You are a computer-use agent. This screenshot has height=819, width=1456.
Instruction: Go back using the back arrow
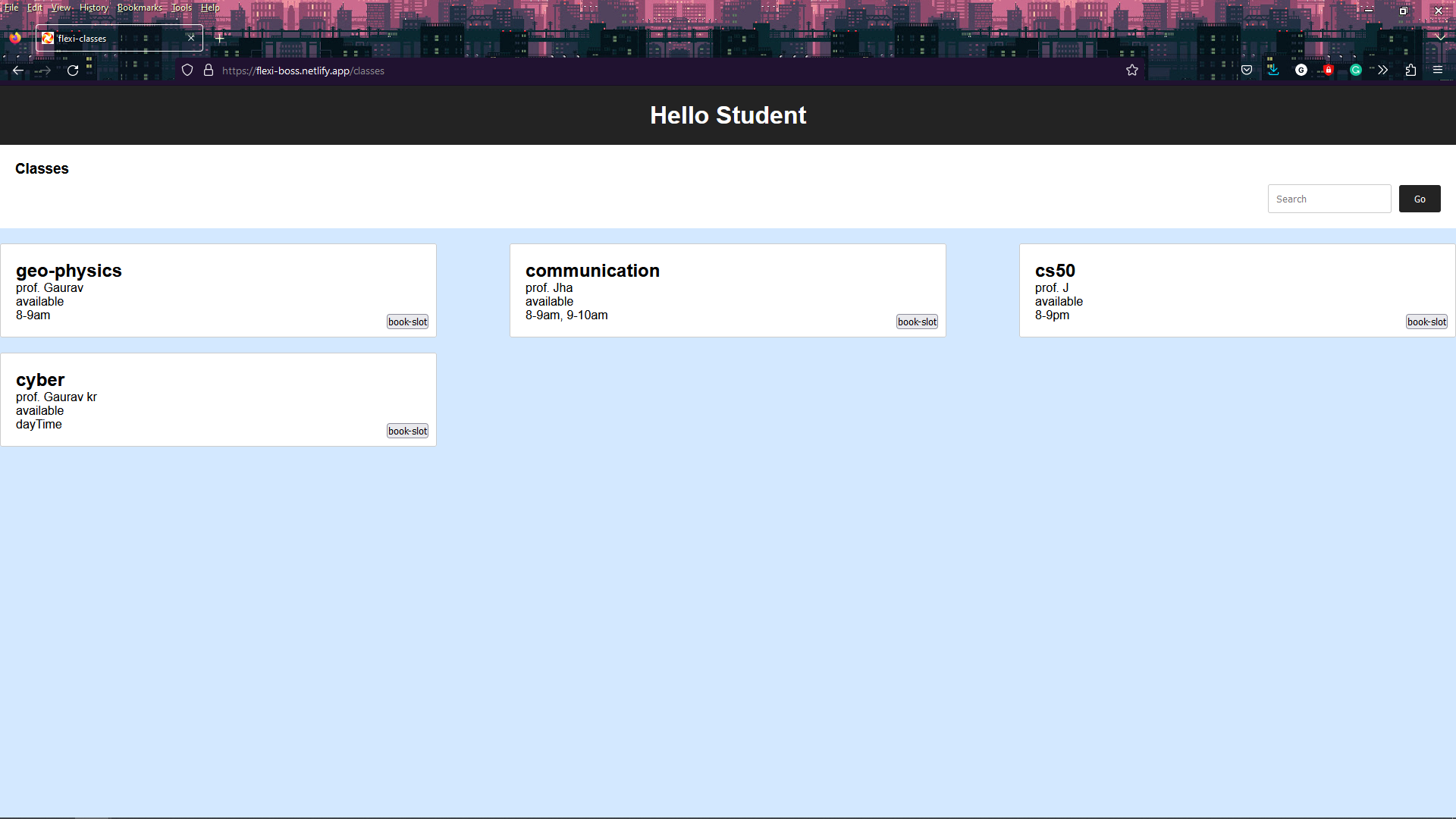17,70
